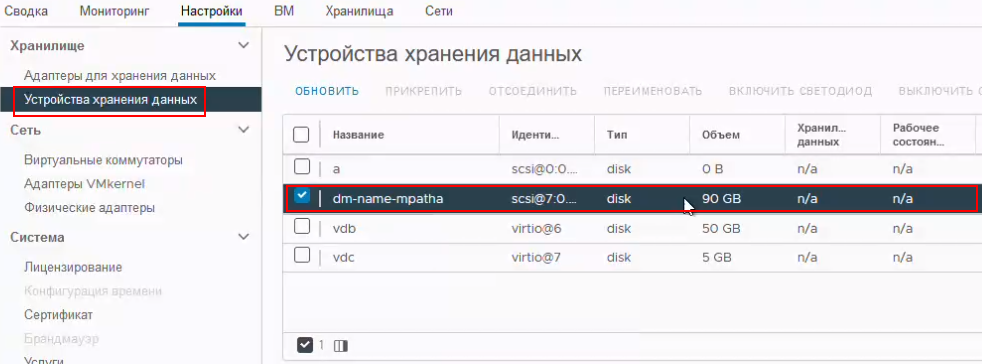
Task: Click the vdc device name
Action: (x=344, y=257)
